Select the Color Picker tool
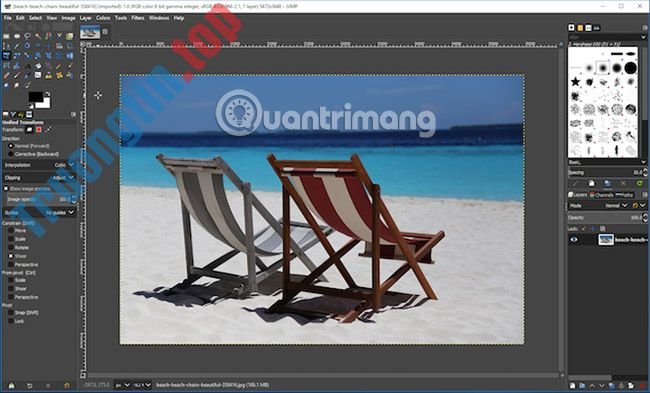This screenshot has height=393, width=650. click(17, 46)
